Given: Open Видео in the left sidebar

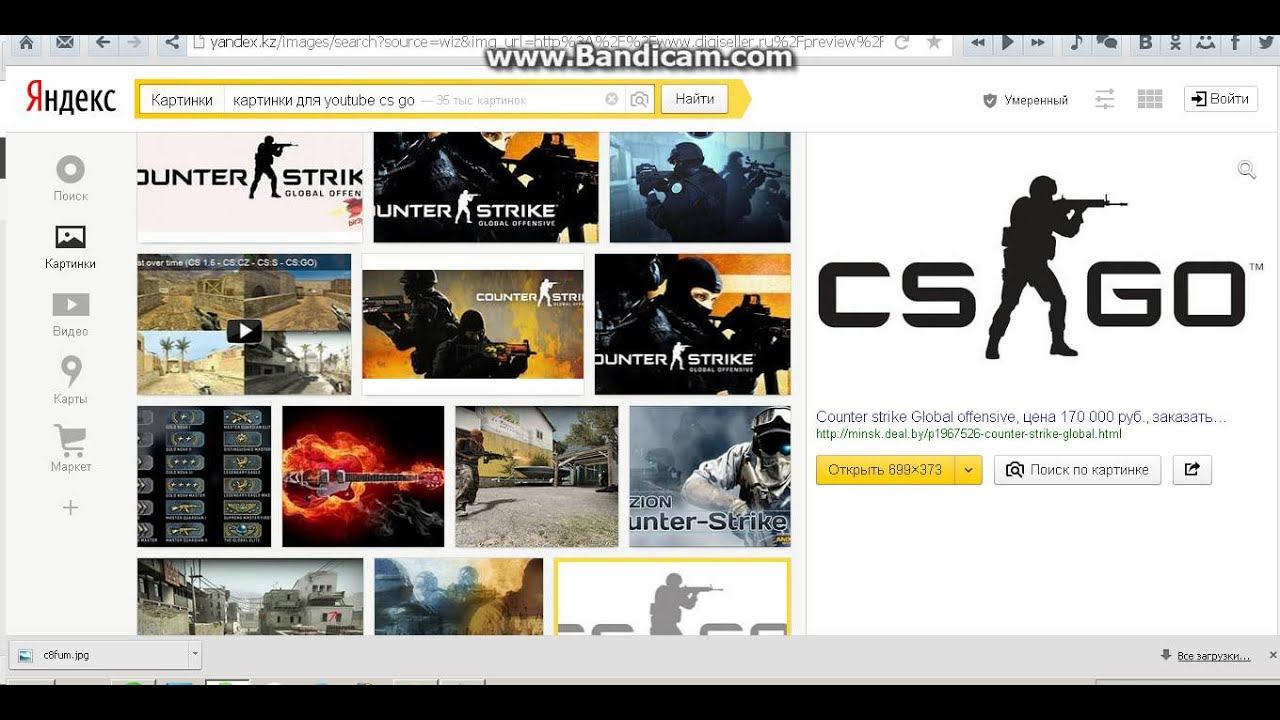Looking at the screenshot, I should pos(70,315).
